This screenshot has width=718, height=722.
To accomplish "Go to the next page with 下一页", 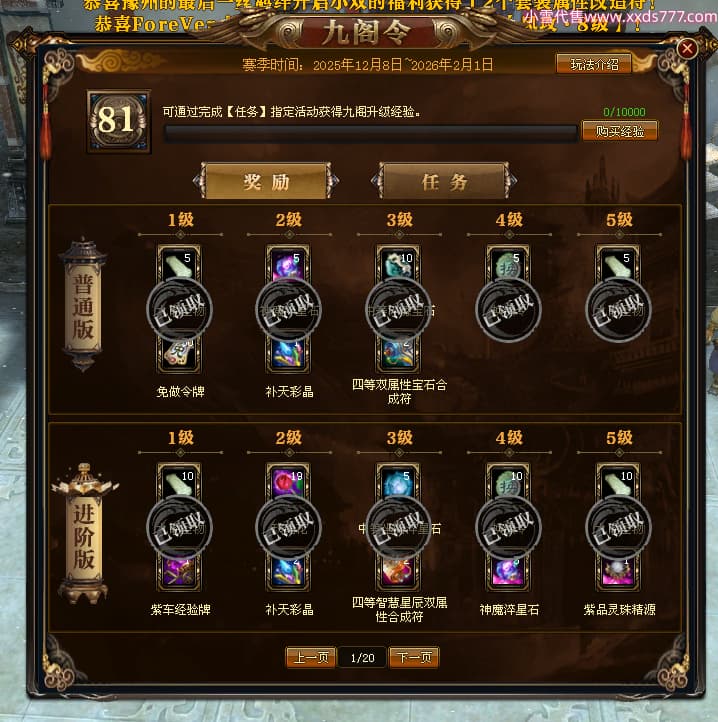I will coord(414,657).
